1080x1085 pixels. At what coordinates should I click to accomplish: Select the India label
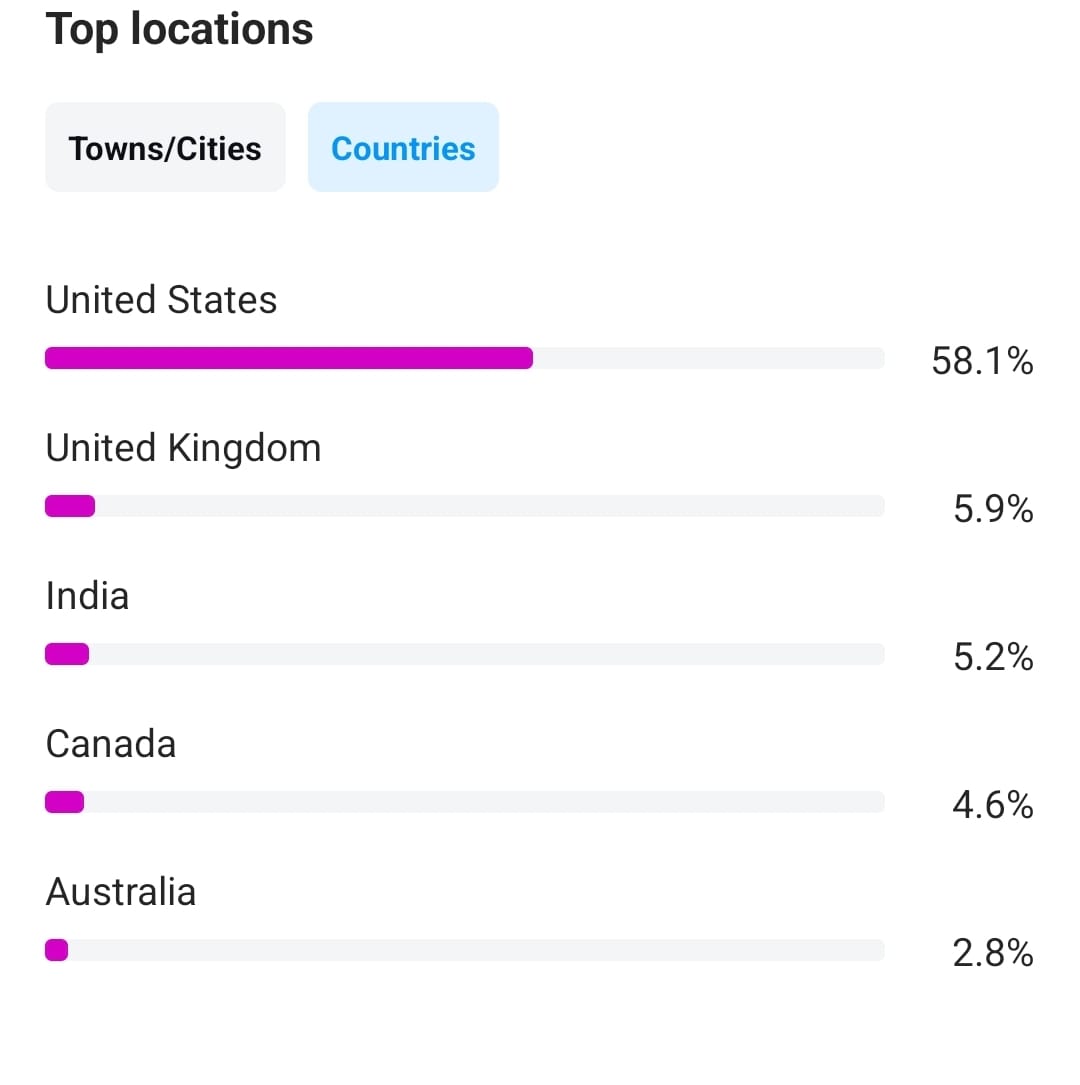[87, 595]
